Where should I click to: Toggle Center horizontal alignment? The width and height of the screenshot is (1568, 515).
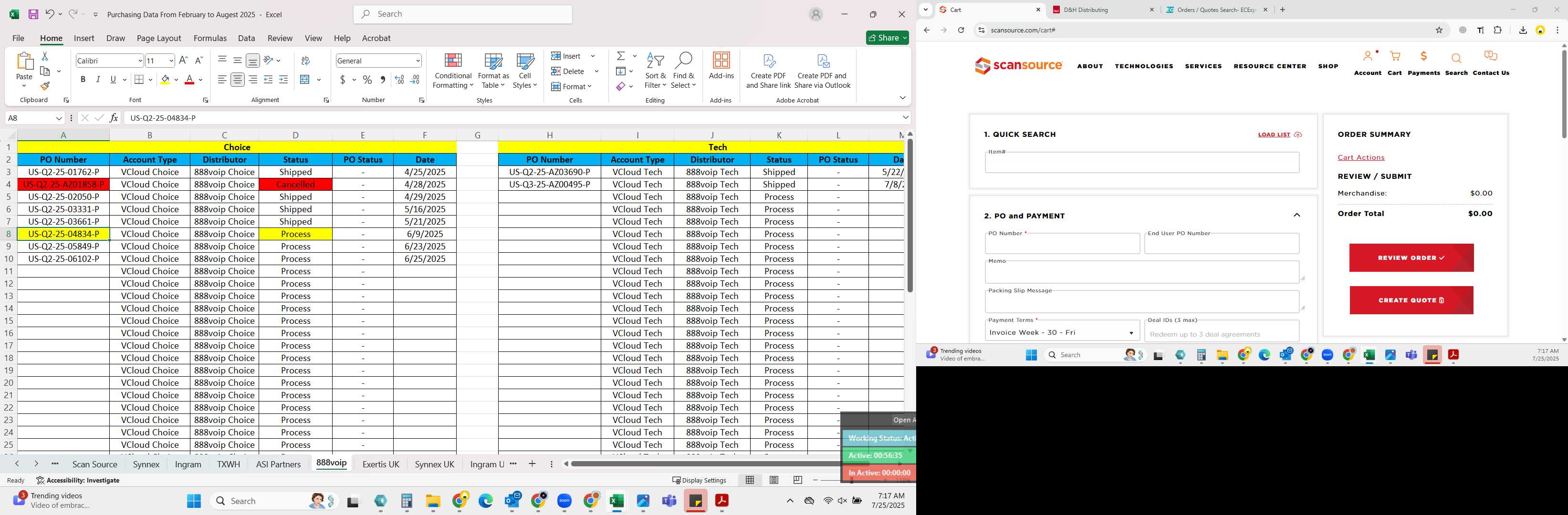[237, 80]
